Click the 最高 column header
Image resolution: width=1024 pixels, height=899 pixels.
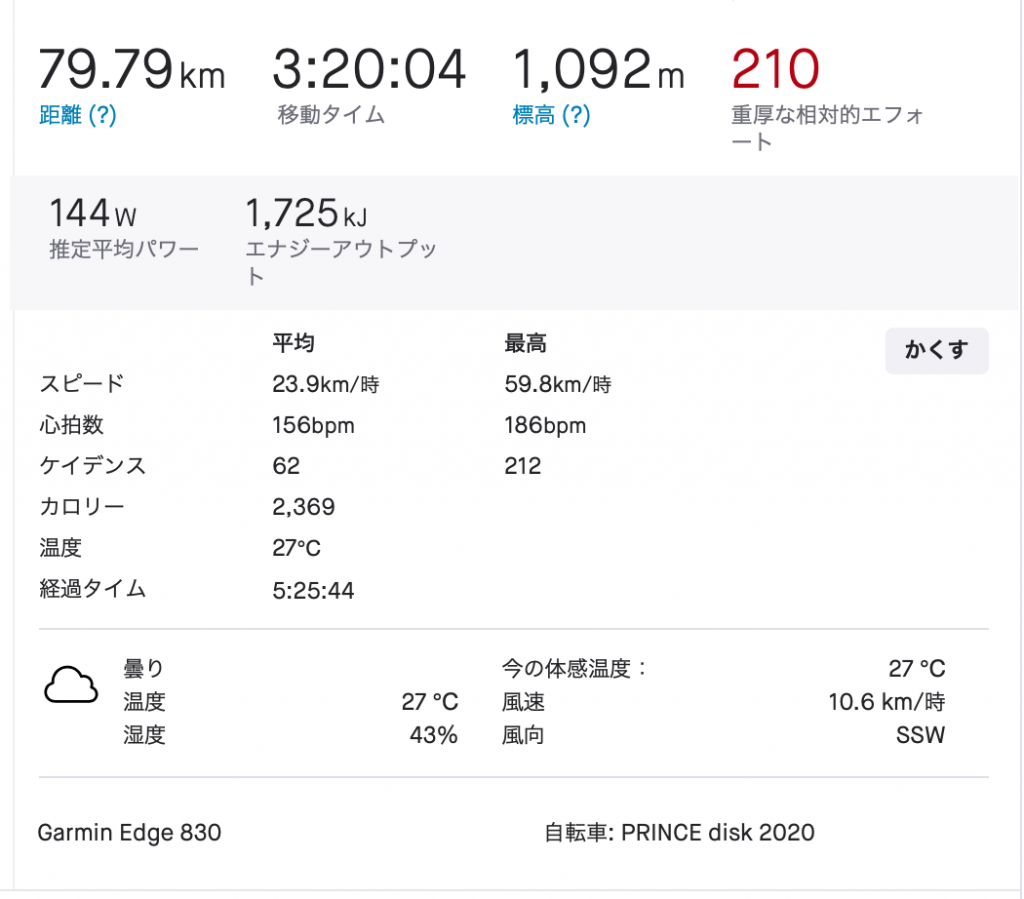point(525,343)
